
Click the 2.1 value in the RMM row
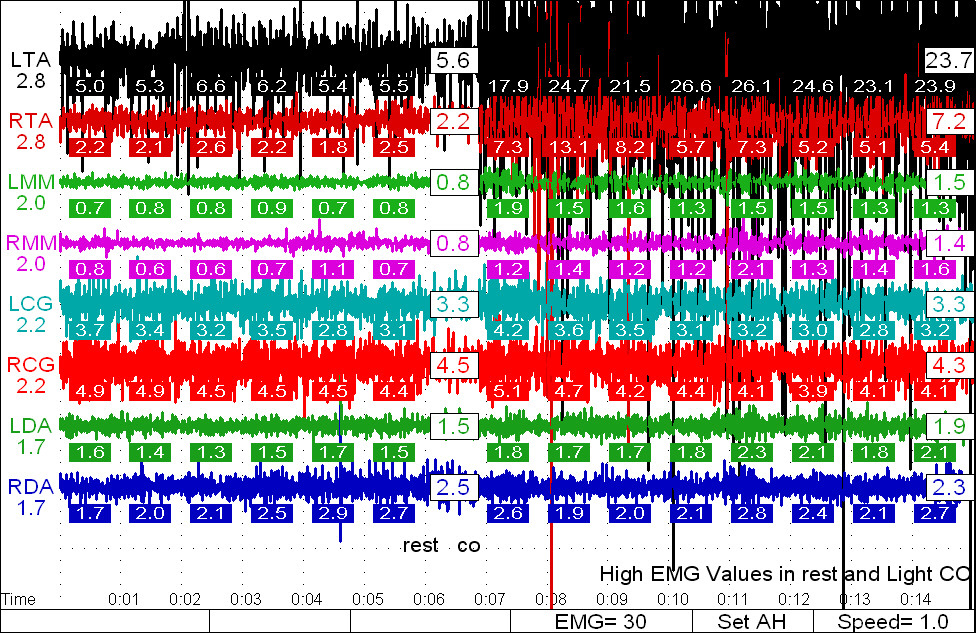click(x=753, y=270)
